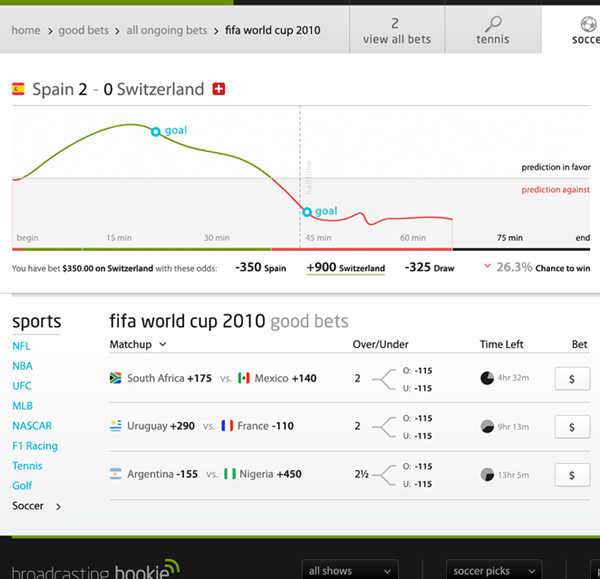Image resolution: width=600 pixels, height=579 pixels.
Task: Click Uruguay +290 odds text
Action: tap(161, 426)
